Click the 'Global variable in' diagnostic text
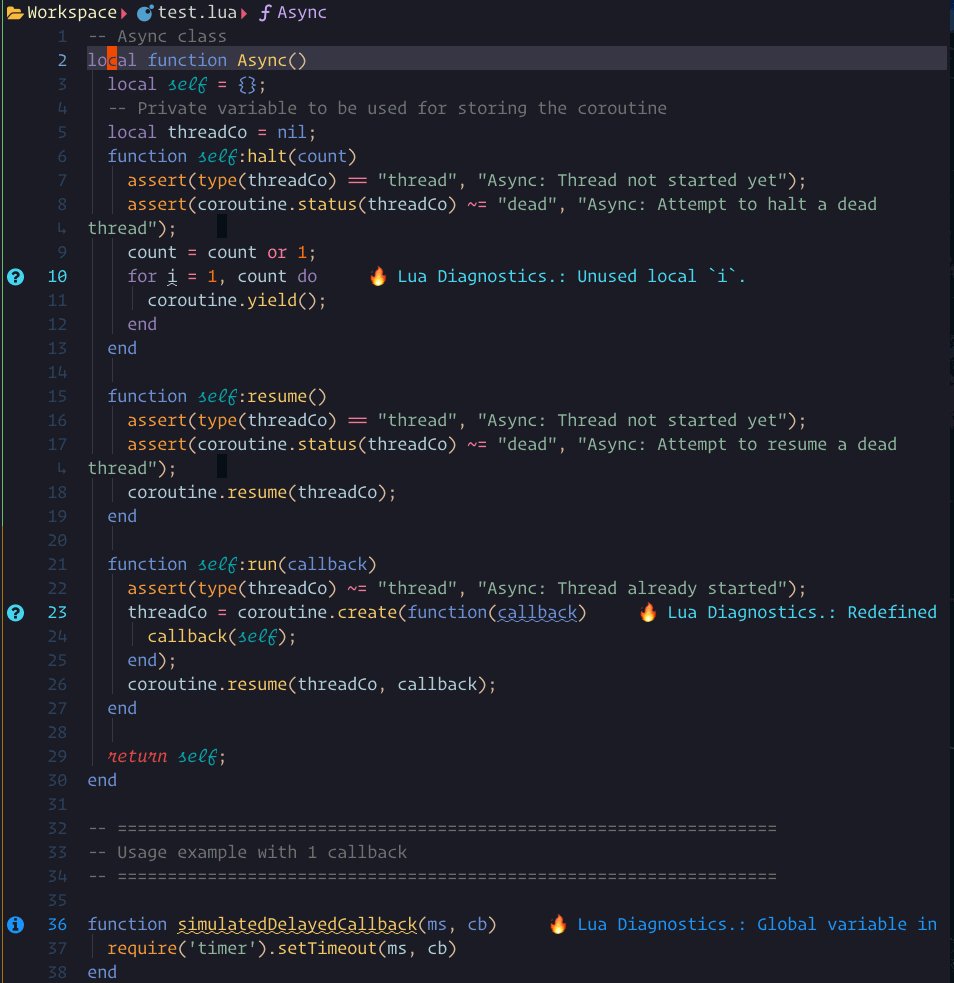Viewport: 954px width, 983px height. [x=847, y=924]
